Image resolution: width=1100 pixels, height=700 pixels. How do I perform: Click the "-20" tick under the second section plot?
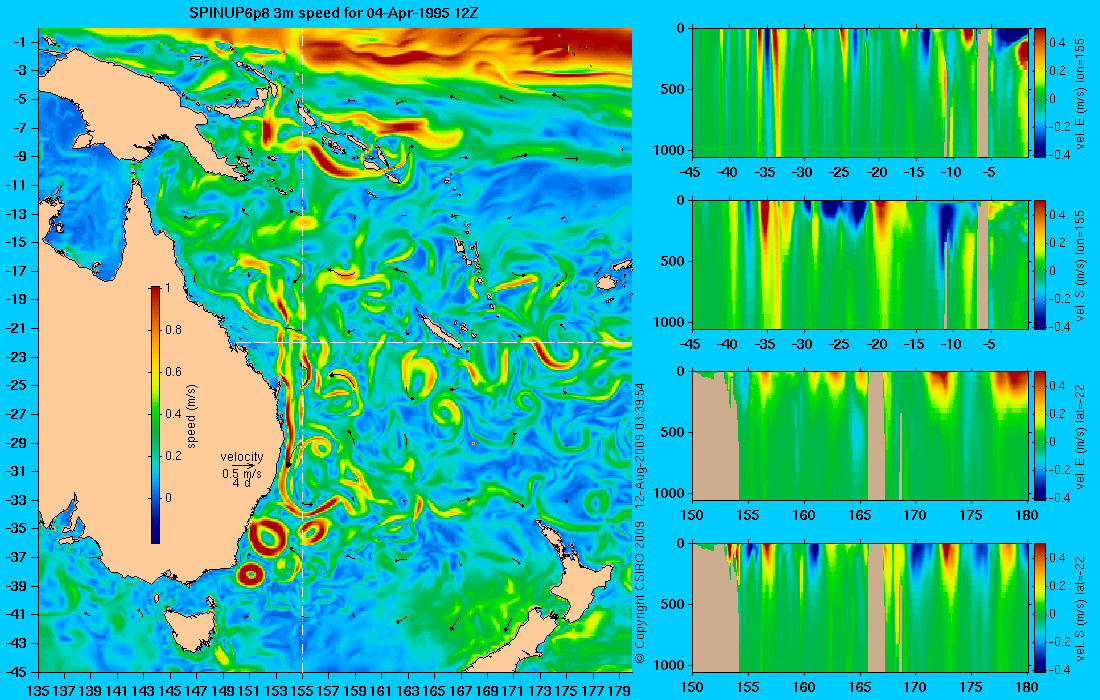pyautogui.click(x=877, y=344)
